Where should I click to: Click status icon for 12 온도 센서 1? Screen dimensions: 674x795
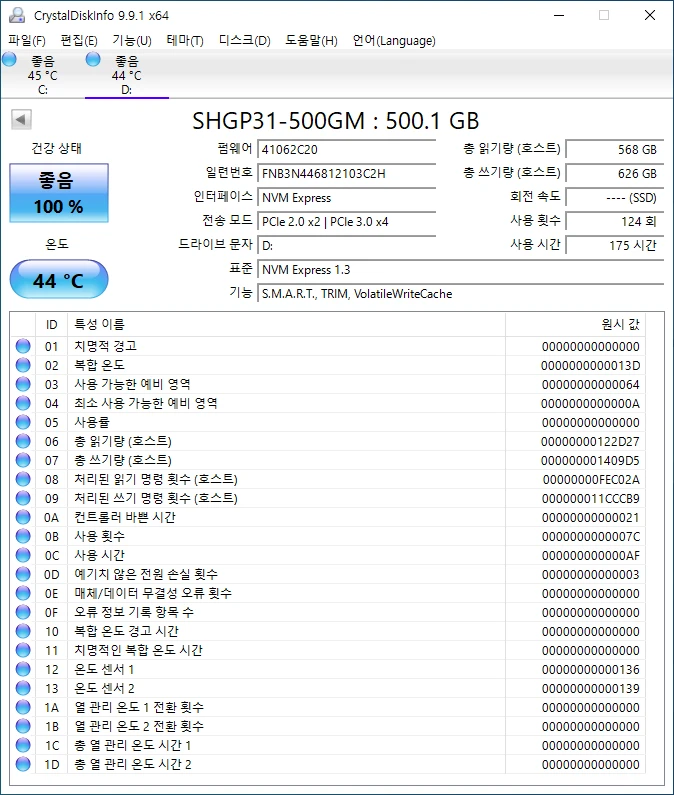click(23, 669)
